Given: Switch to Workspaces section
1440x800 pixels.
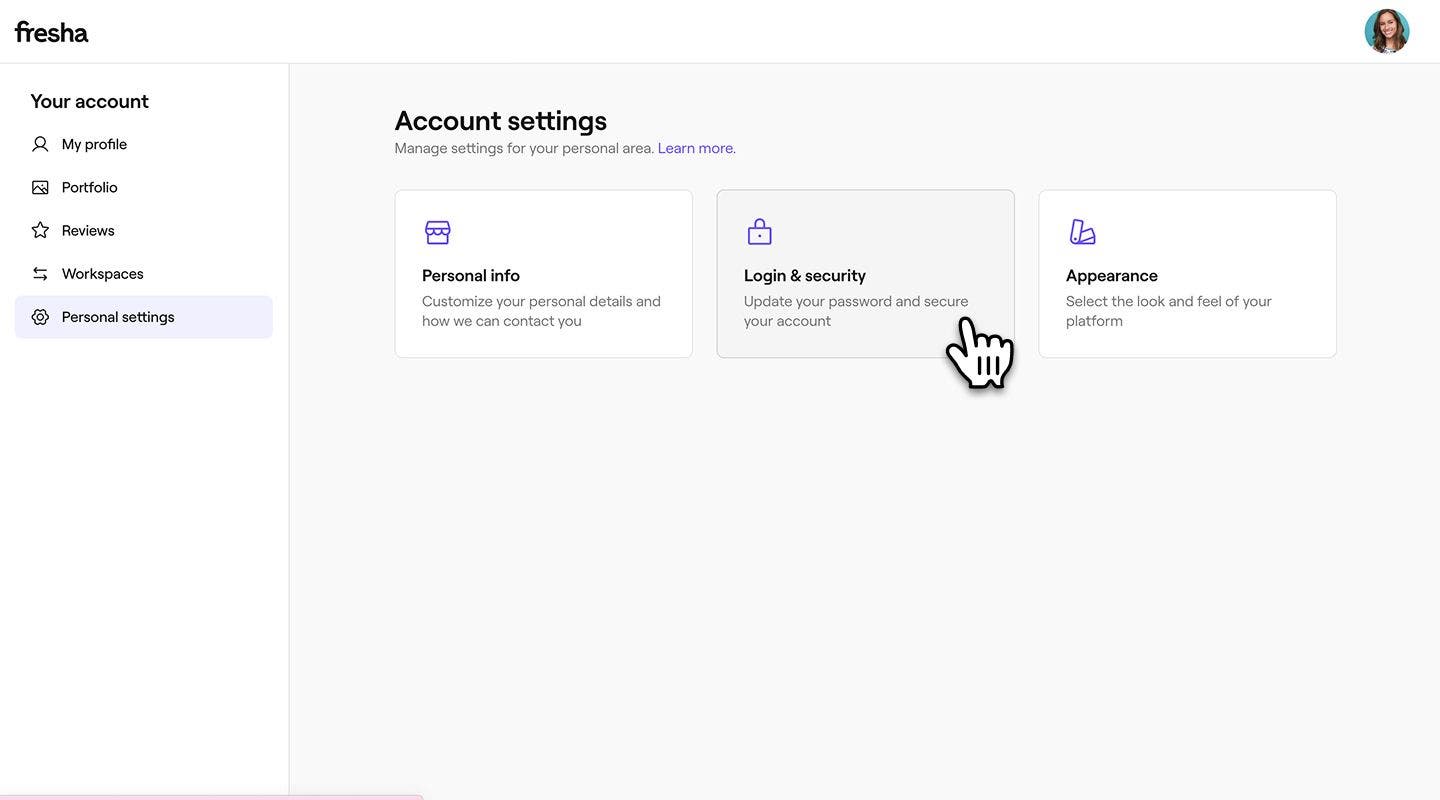Looking at the screenshot, I should 103,274.
